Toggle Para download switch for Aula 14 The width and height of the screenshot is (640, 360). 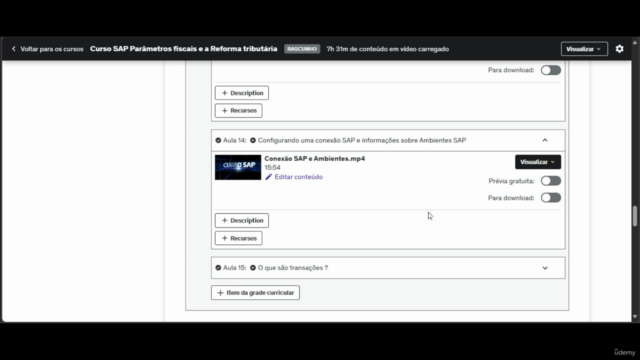(551, 198)
